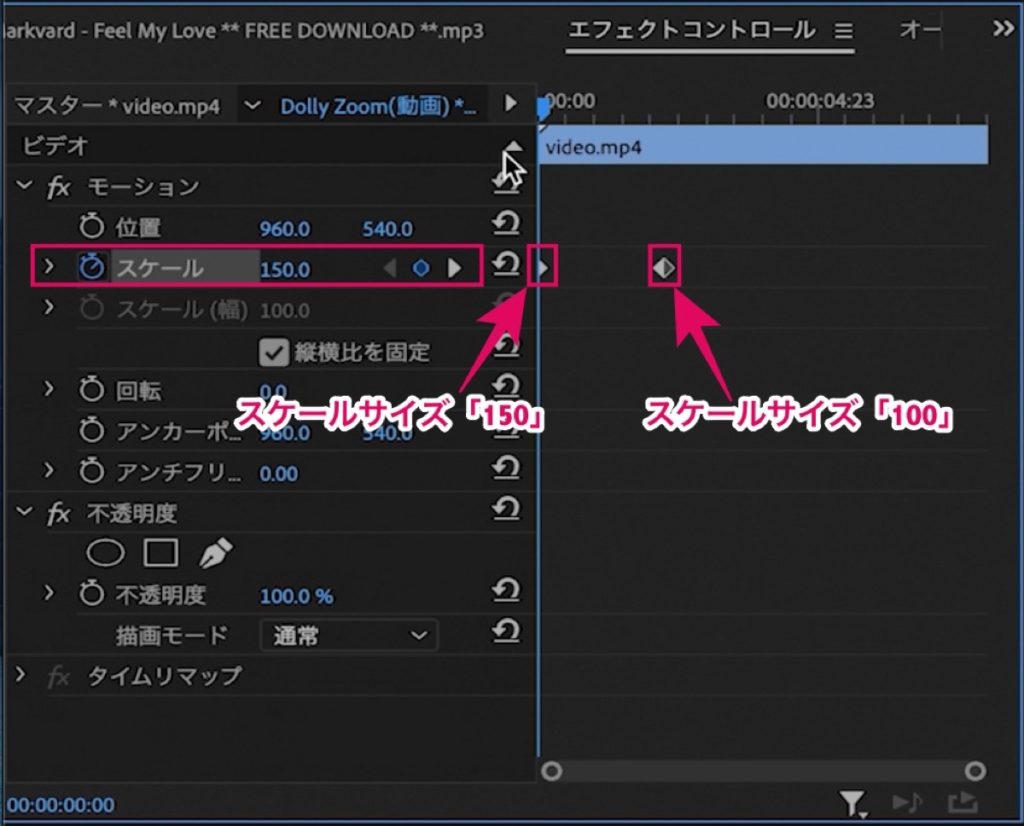The height and width of the screenshot is (826, 1024).
Task: Click the 00:00:00:00 timecode field
Action: pos(61,804)
